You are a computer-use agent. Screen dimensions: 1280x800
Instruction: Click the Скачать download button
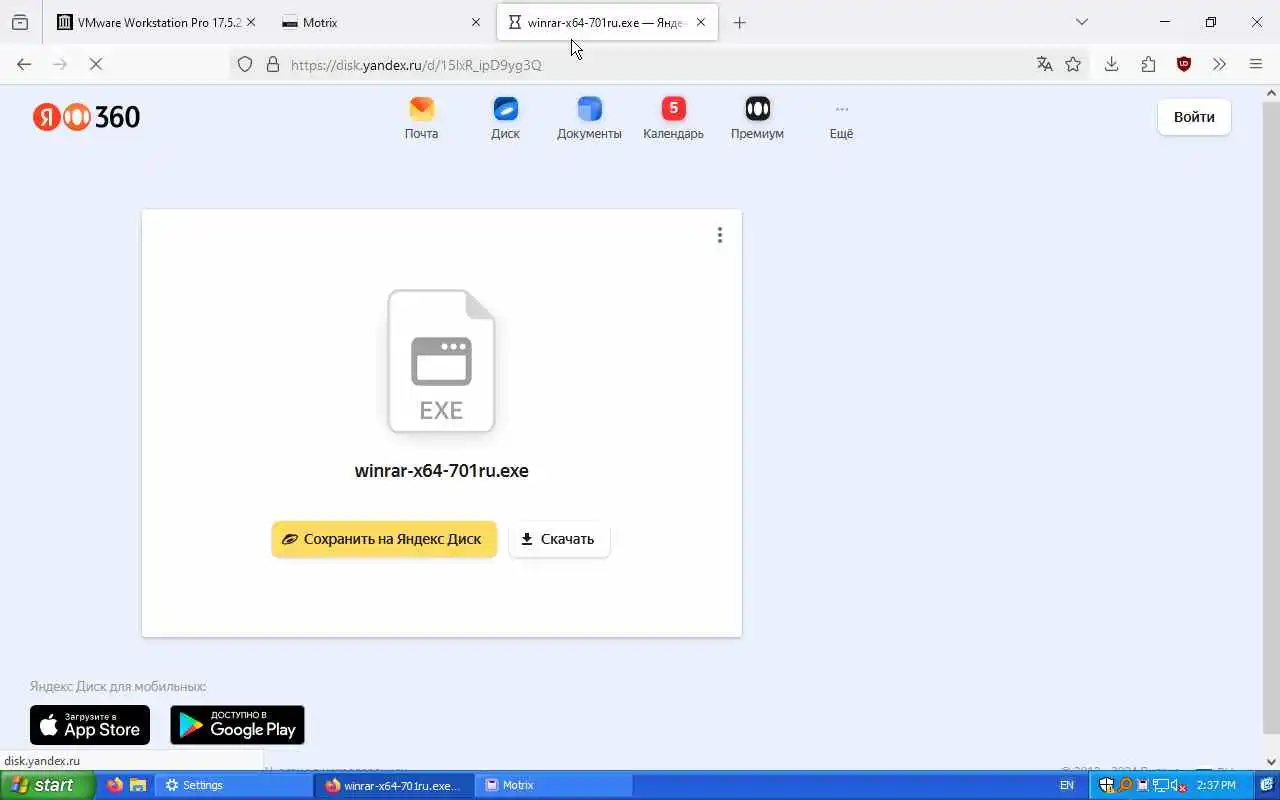(559, 539)
